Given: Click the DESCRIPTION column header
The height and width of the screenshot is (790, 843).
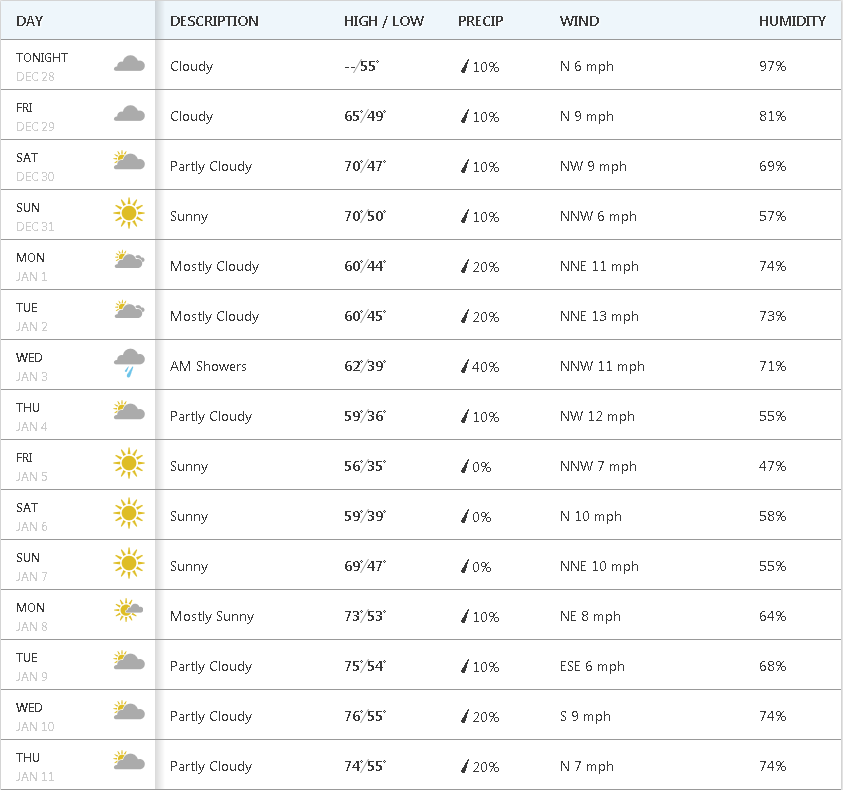Looking at the screenshot, I should pos(214,21).
